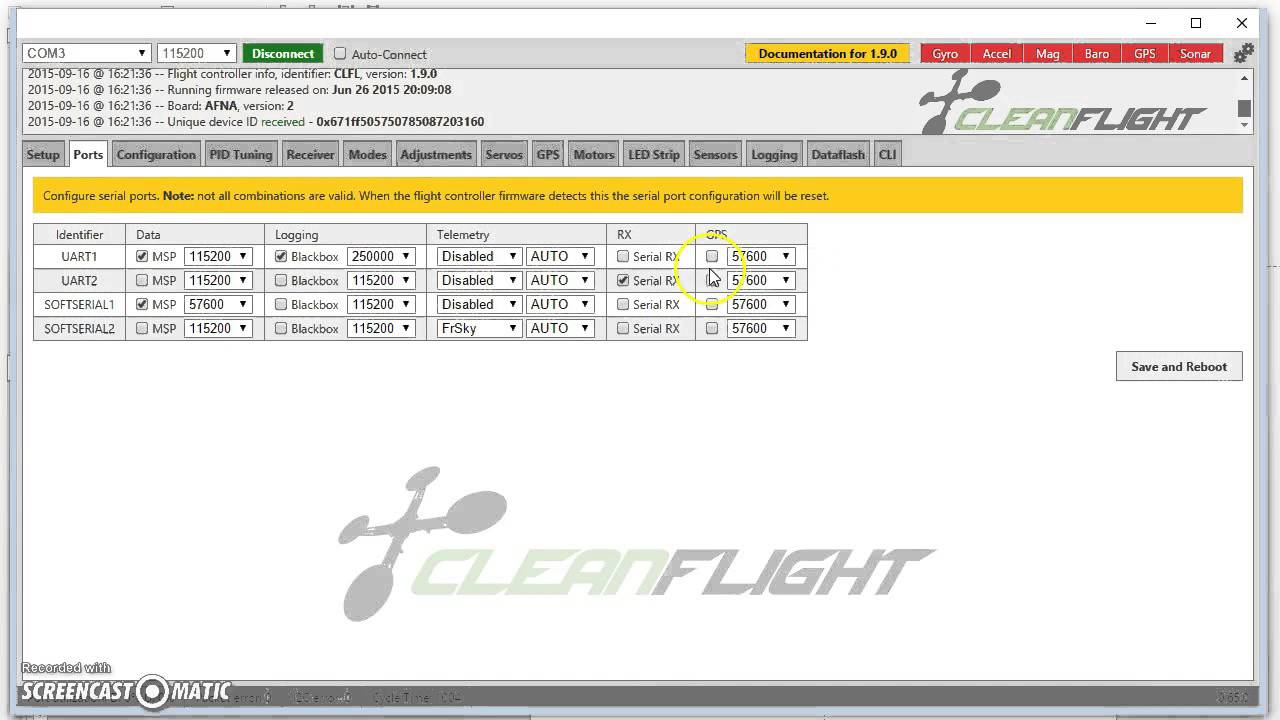Open UART1 Blackbox 250000 baud dropdown

pos(381,256)
